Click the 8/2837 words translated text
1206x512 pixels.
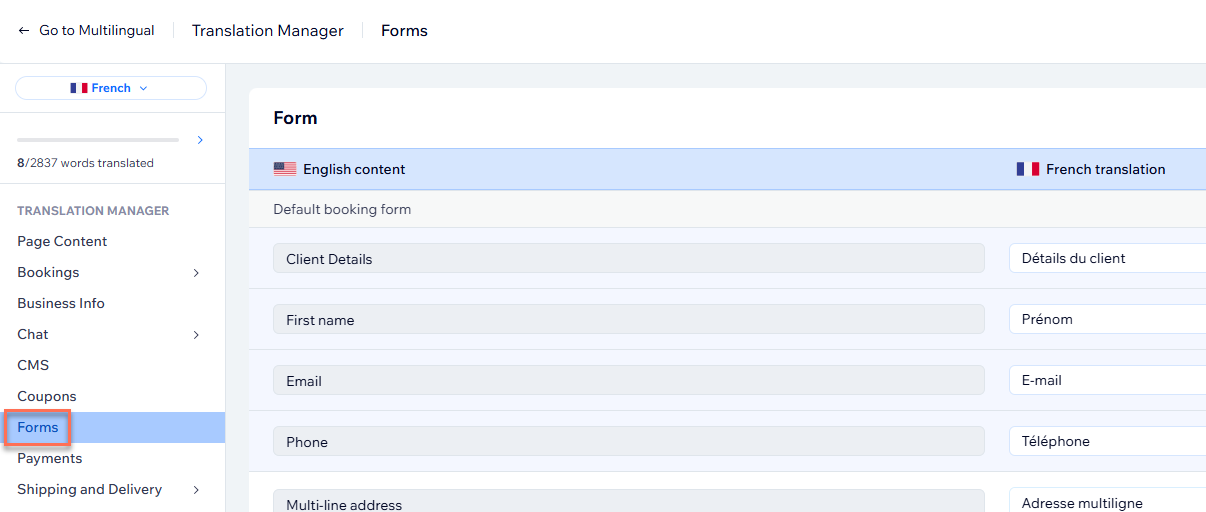click(85, 163)
